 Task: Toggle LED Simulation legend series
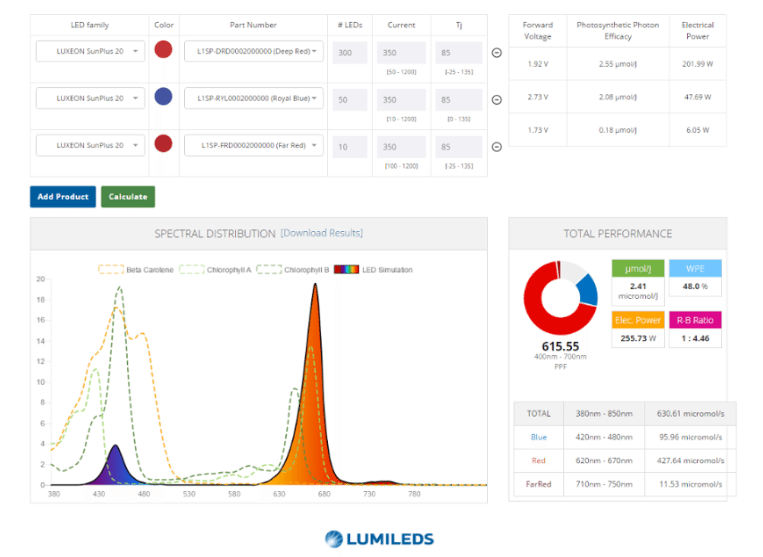coord(373,270)
